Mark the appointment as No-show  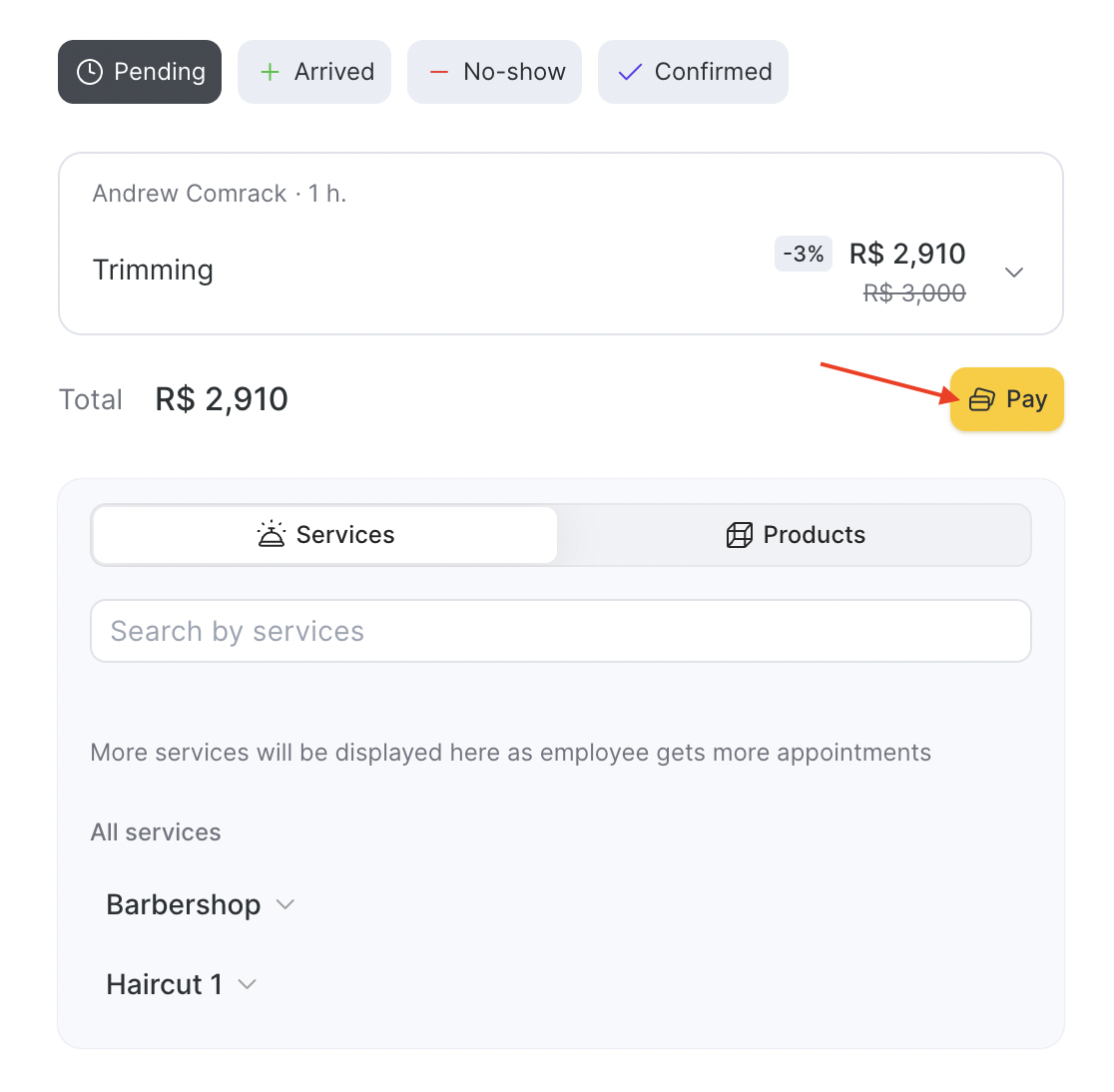pos(494,72)
